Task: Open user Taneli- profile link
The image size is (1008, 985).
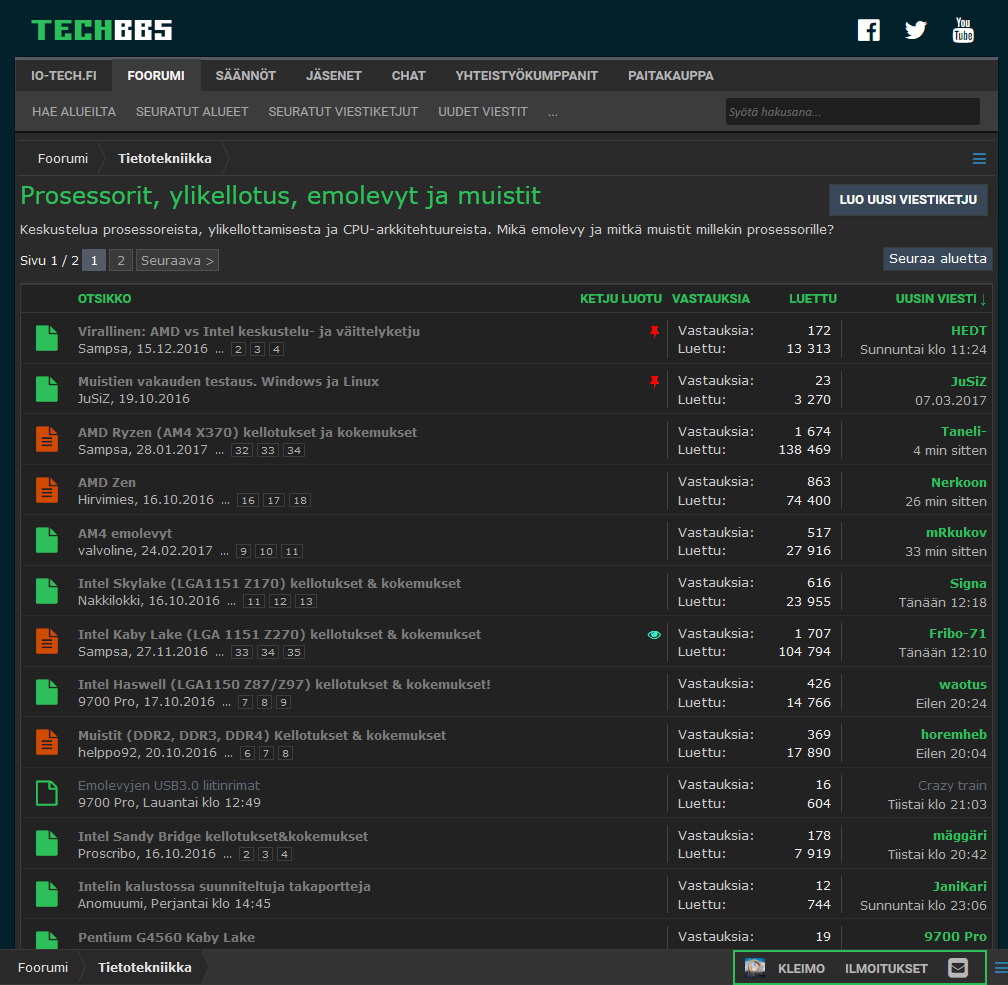Action: coord(963,431)
